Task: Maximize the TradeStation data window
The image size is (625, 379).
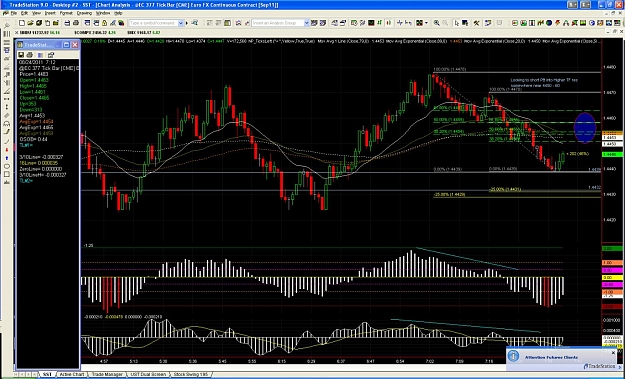Action: pos(66,45)
